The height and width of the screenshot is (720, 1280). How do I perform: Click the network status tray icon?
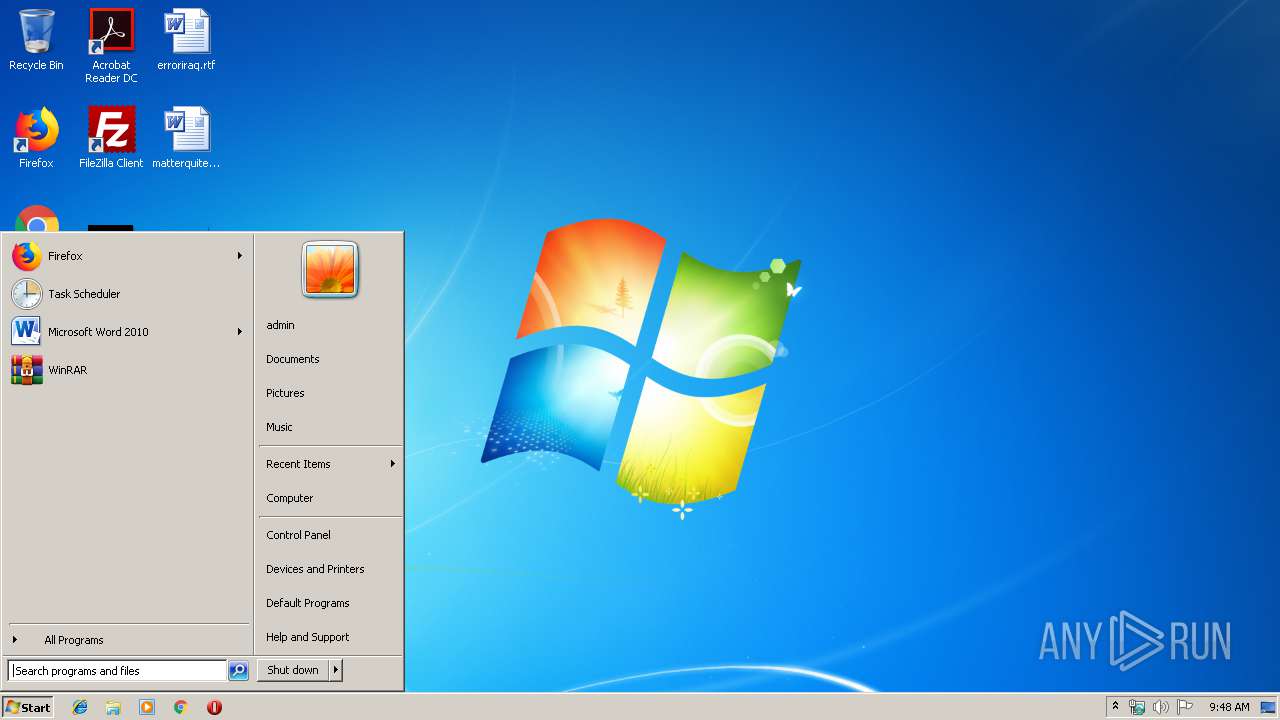pyautogui.click(x=1137, y=707)
